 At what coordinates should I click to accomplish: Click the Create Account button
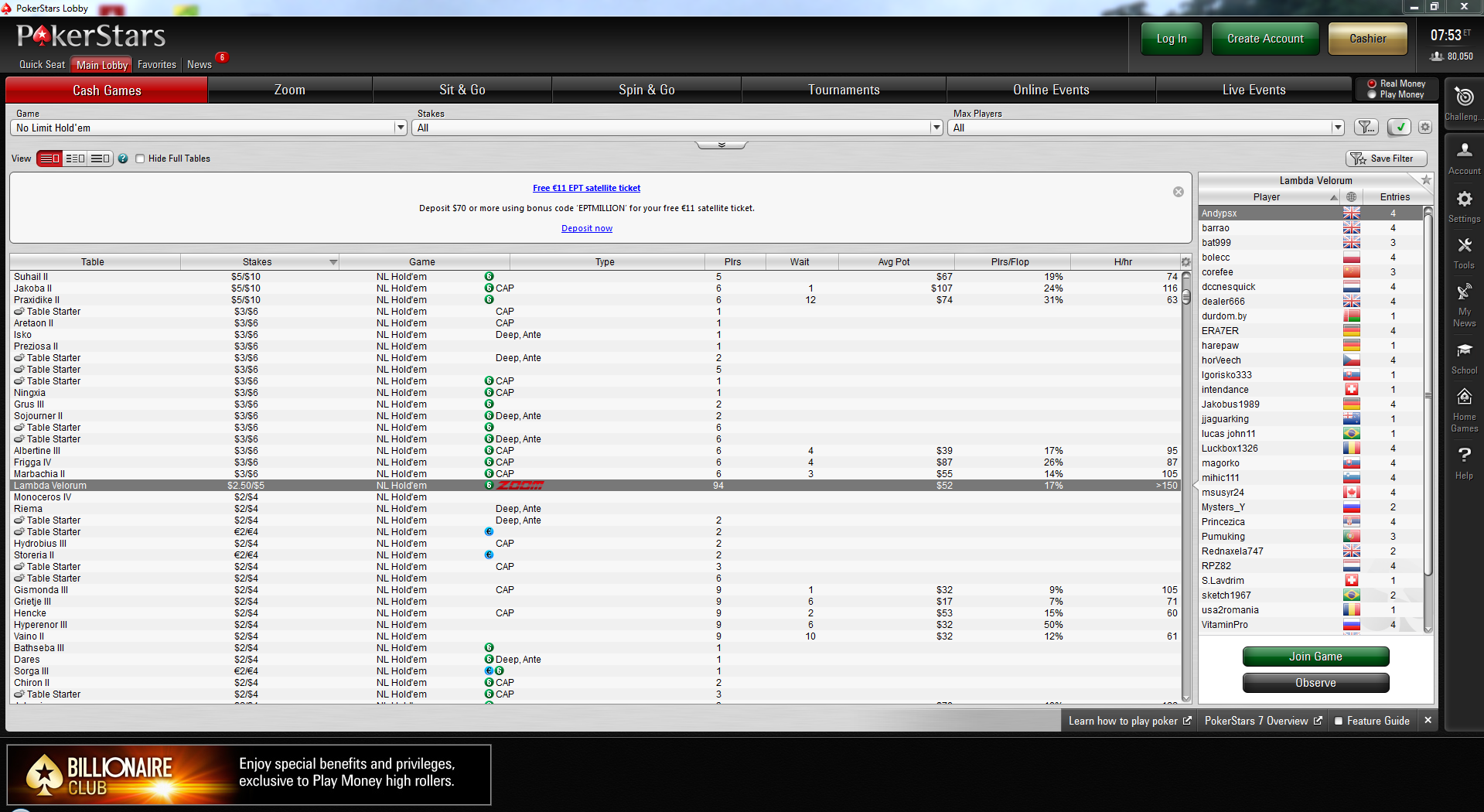[1265, 39]
